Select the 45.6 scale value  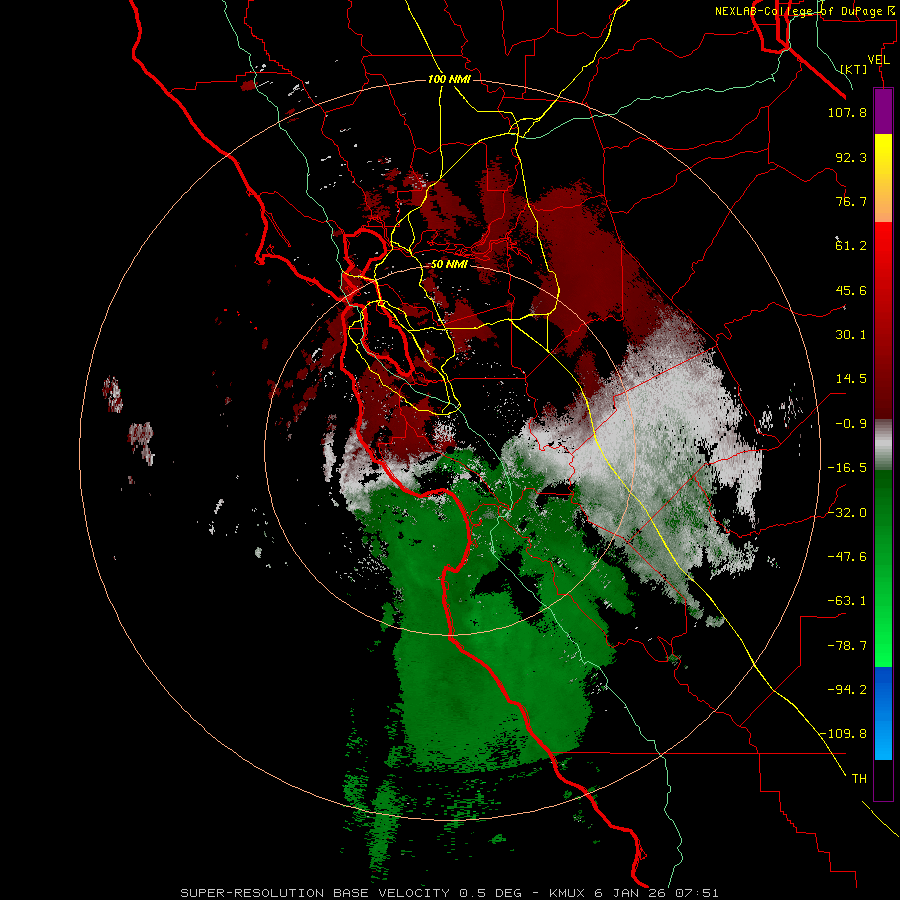tap(851, 290)
